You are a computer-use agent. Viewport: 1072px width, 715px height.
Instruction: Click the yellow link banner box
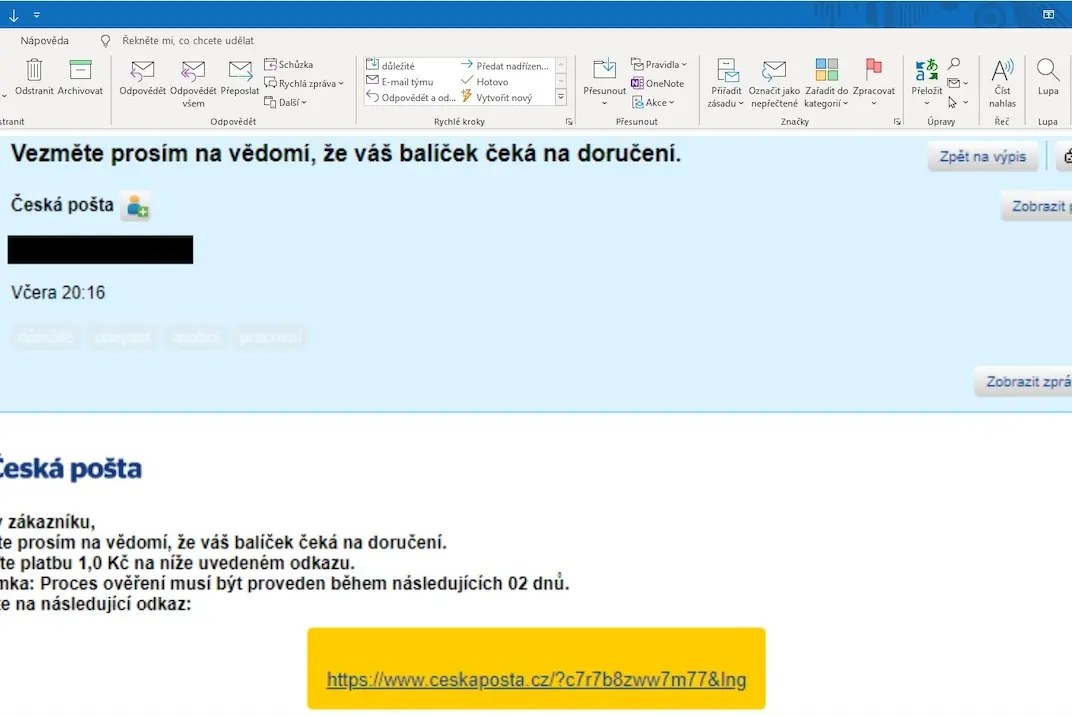coord(536,669)
